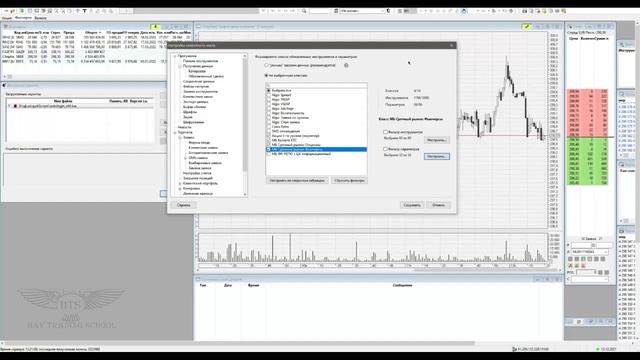
Task: Click the help icon beside the first radio option
Action: click(x=346, y=65)
